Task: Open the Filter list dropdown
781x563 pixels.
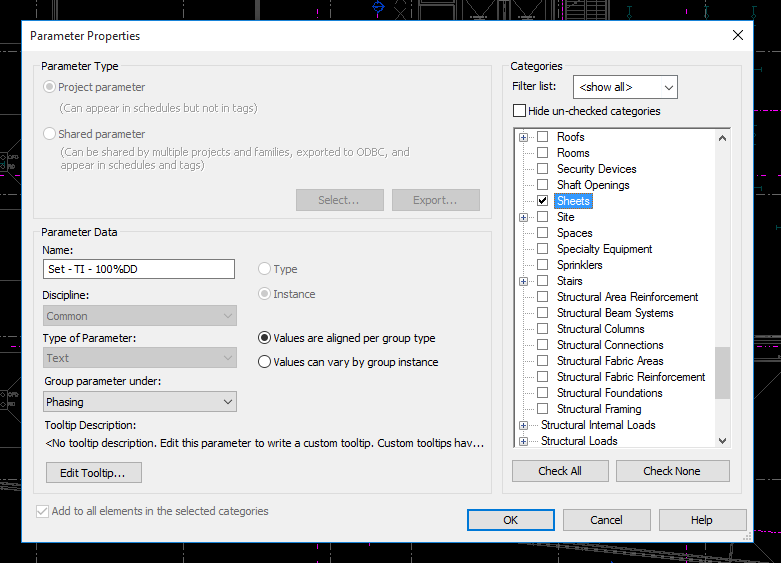Action: pyautogui.click(x=625, y=87)
